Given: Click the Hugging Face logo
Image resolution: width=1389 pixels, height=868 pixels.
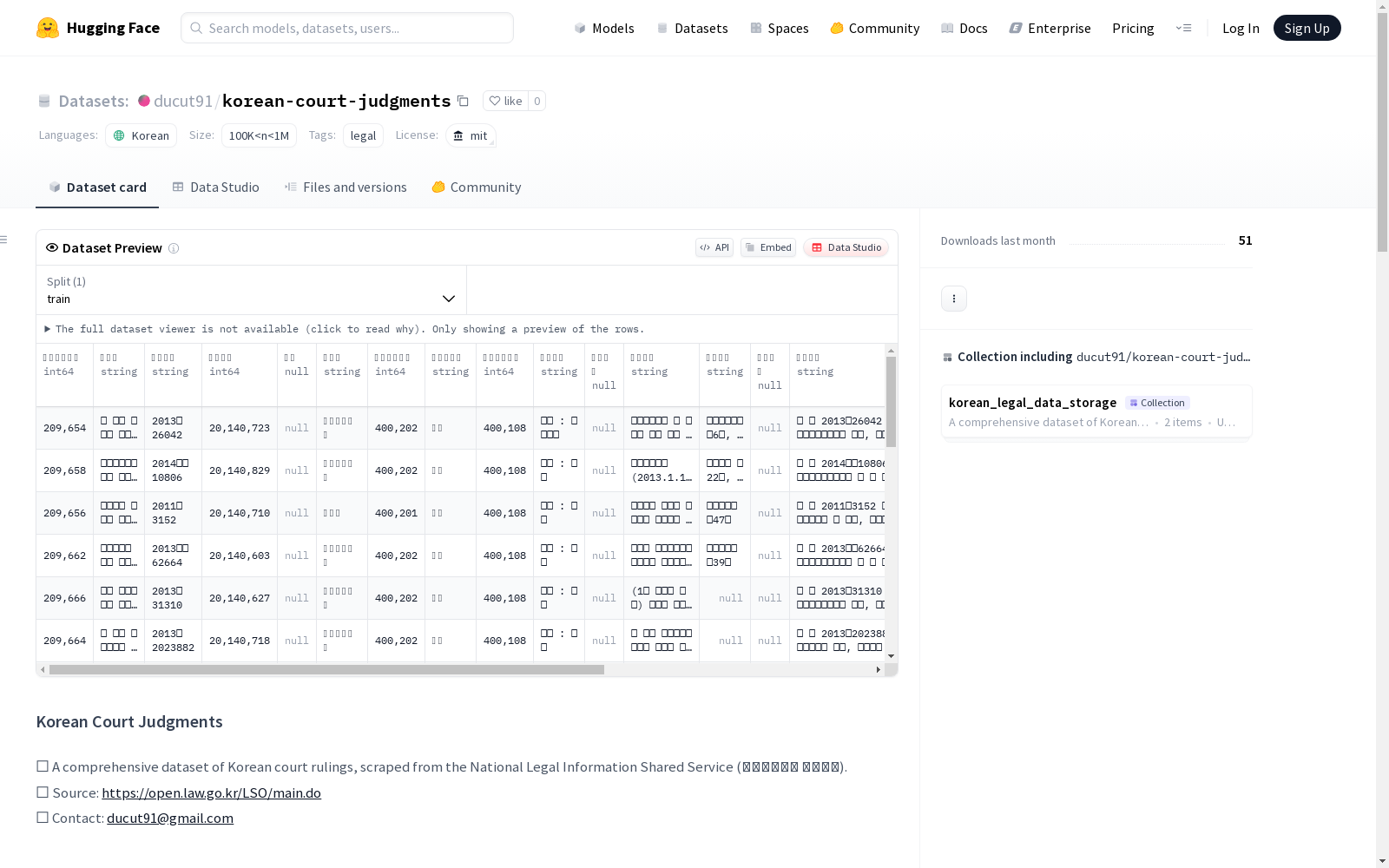Looking at the screenshot, I should (x=98, y=28).
